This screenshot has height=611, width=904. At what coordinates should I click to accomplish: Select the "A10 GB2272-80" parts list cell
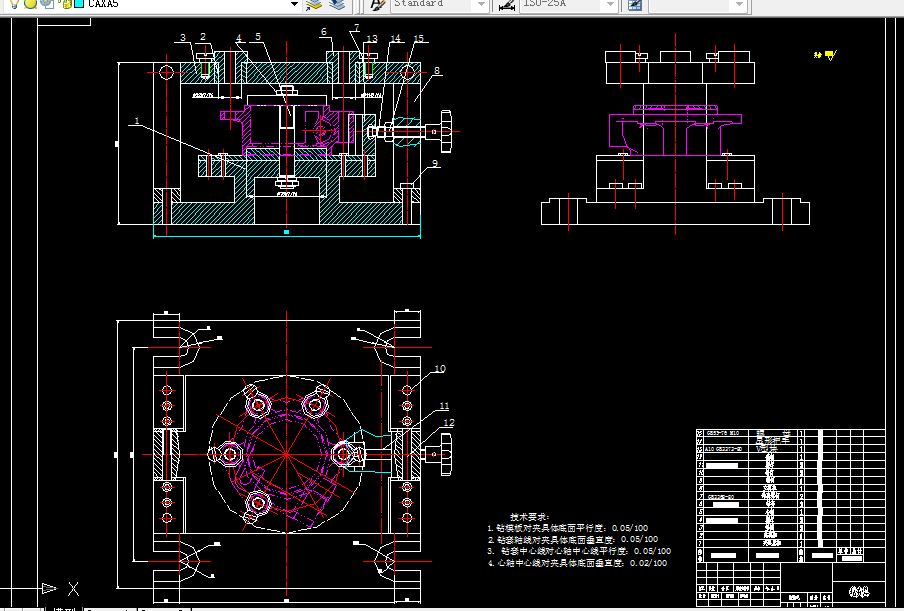point(724,448)
